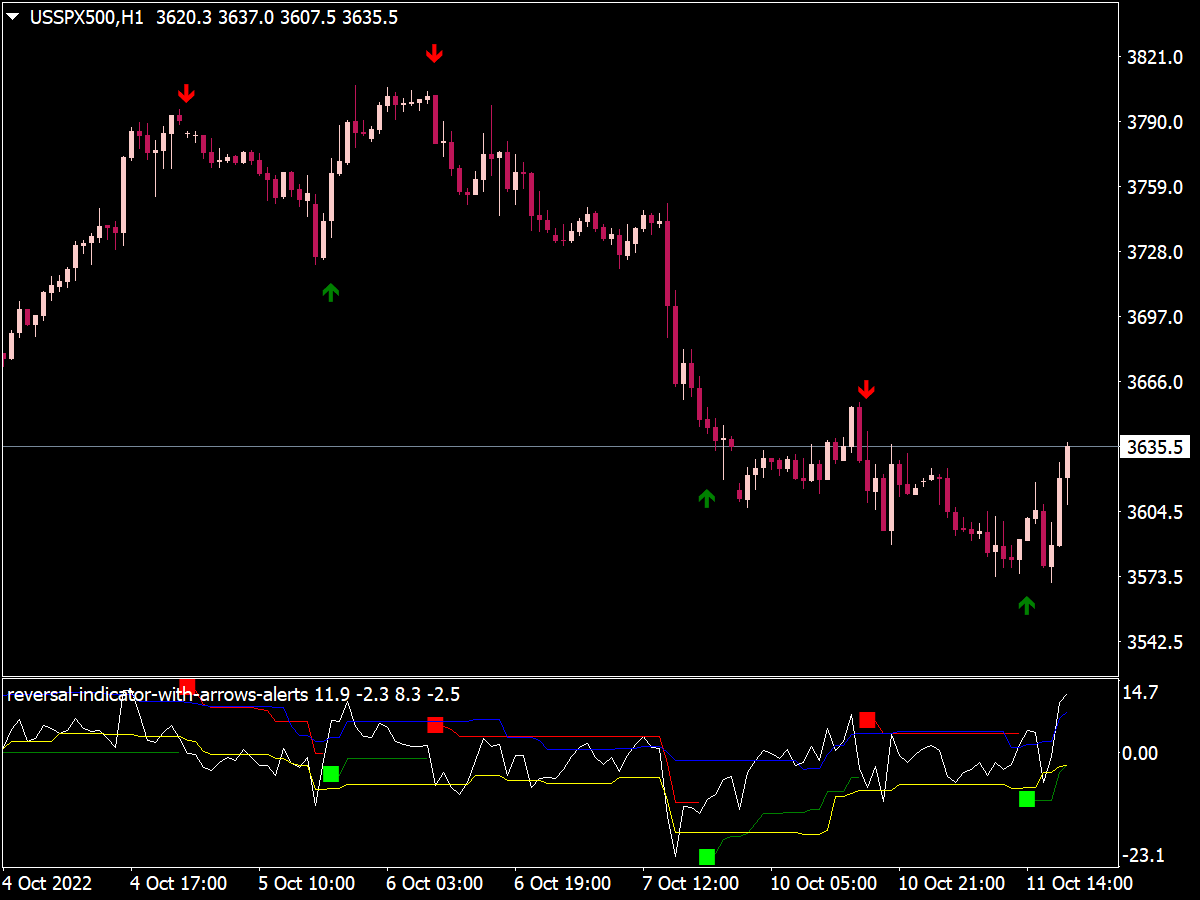Select the green square signal near 7 Oct 12:00
The width and height of the screenshot is (1200, 900).
707,857
